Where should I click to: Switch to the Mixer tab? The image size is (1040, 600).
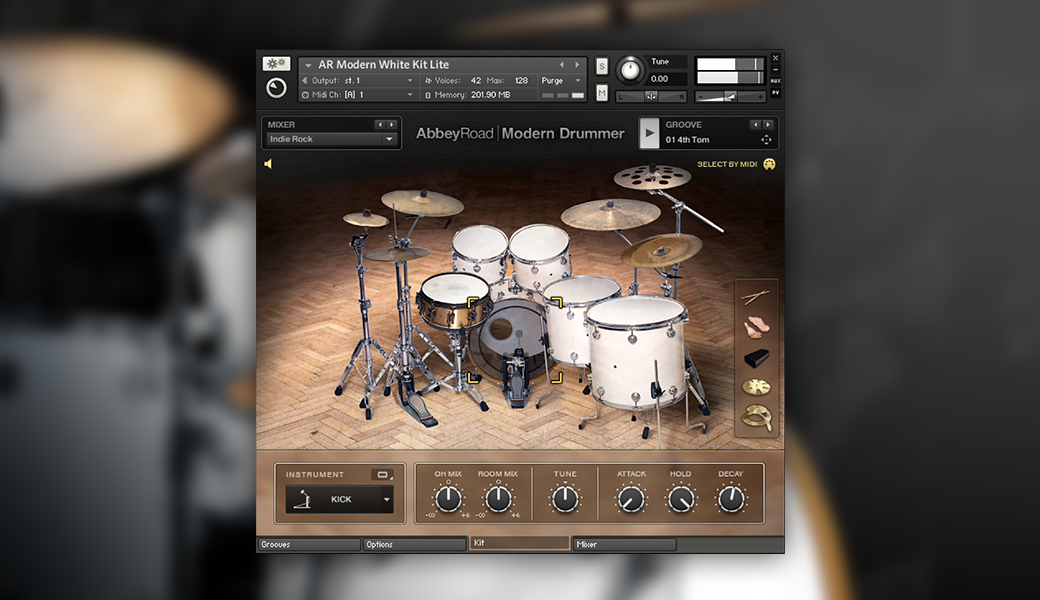pyautogui.click(x=624, y=544)
